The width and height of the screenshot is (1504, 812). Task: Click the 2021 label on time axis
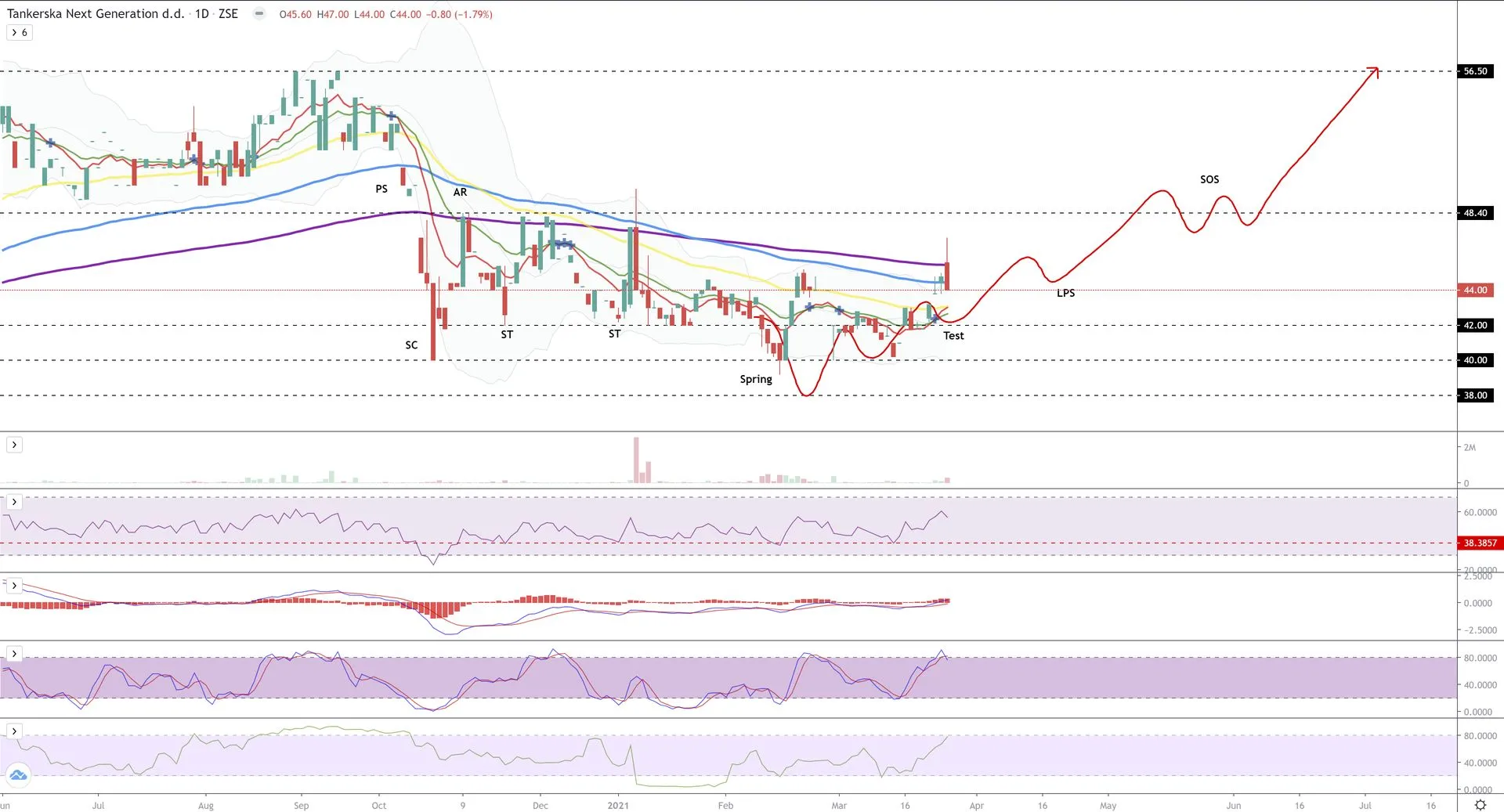click(618, 805)
